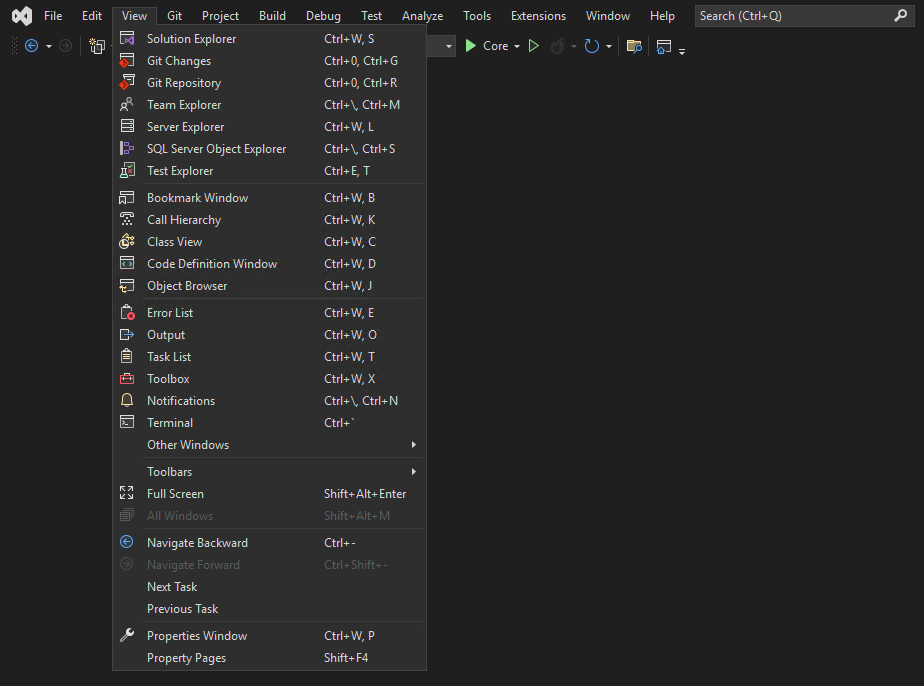Click the Navigate Backward arrow icon in menu
Viewport: 924px width, 686px height.
127,542
